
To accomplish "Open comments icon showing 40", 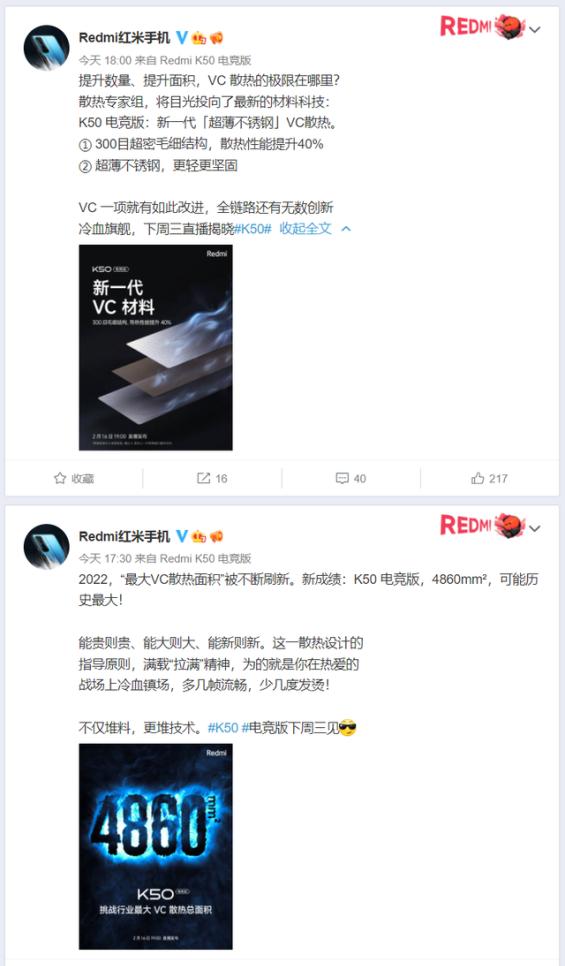I will [342, 478].
